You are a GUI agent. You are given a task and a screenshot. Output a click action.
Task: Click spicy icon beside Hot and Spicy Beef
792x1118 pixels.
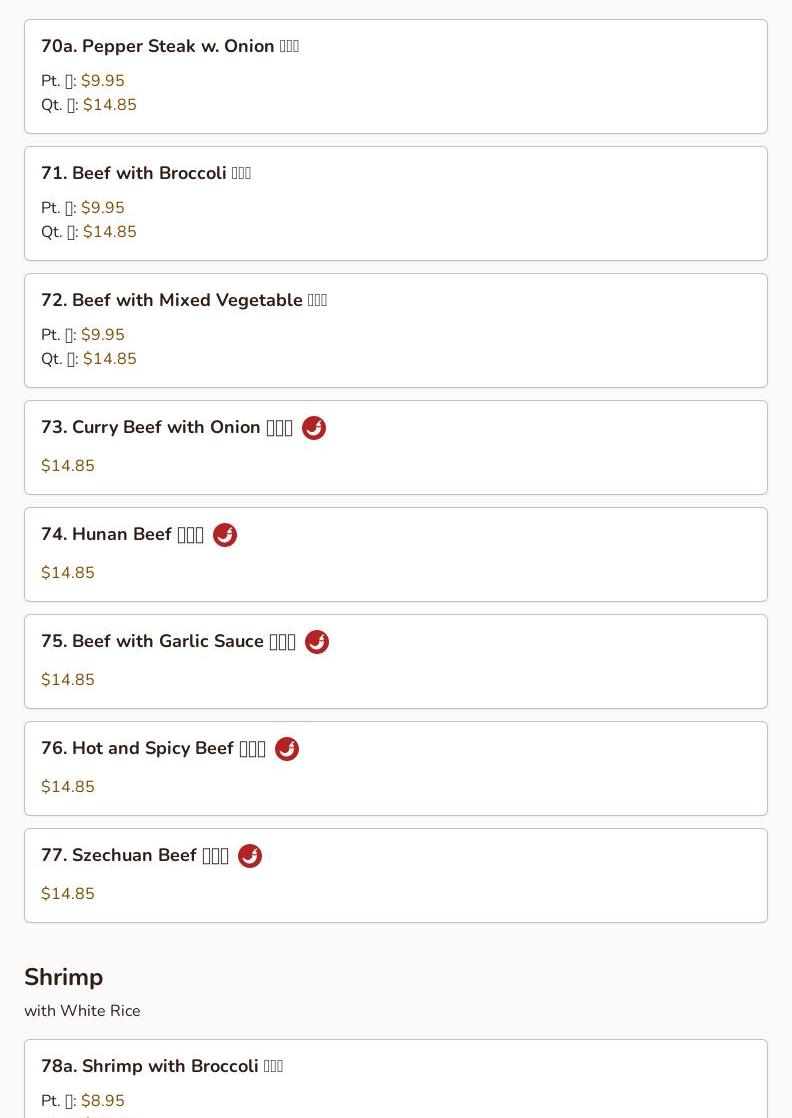click(x=287, y=749)
